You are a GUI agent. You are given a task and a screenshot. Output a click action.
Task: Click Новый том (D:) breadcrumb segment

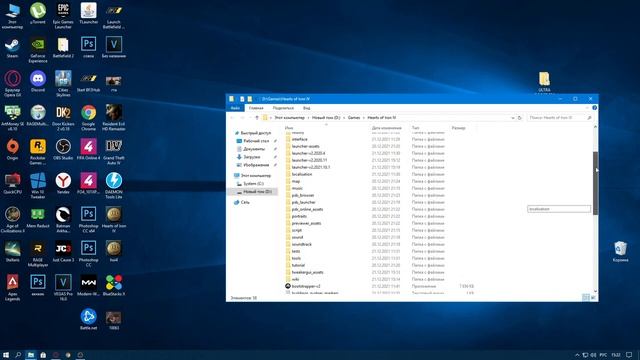point(326,118)
